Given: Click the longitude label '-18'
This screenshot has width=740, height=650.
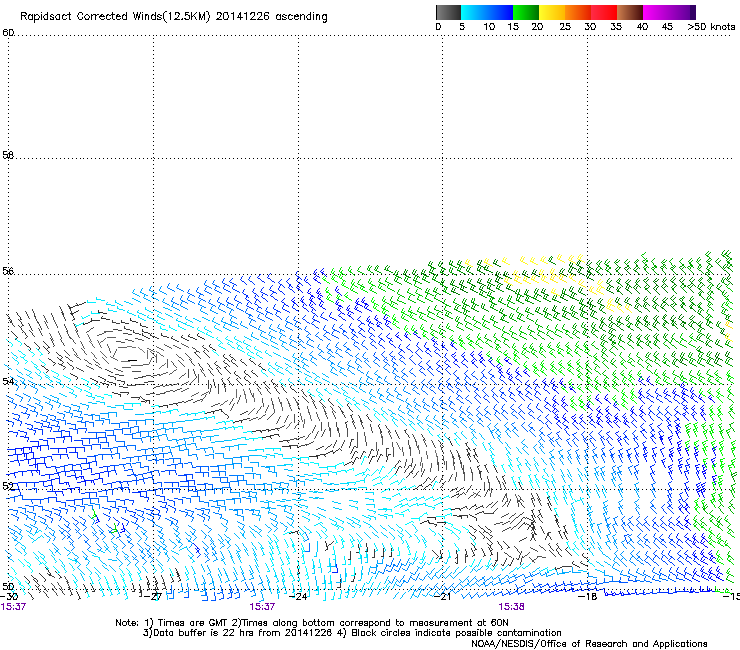Looking at the screenshot, I should (588, 597).
